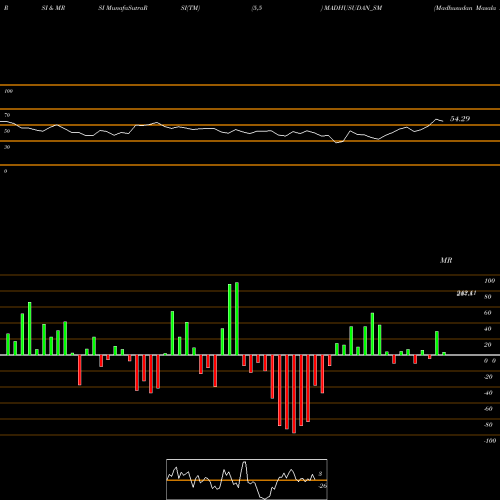The image size is (500, 500).
Task: Click the ')MADHUSUDAN_SM' symbol label
Action: [x=351, y=8]
